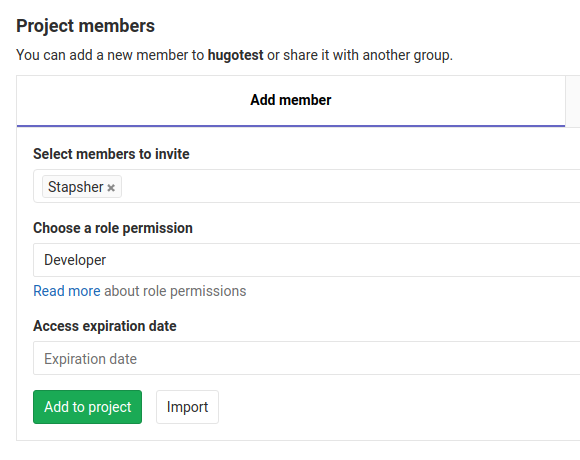
Task: Click the Import button
Action: tap(187, 407)
